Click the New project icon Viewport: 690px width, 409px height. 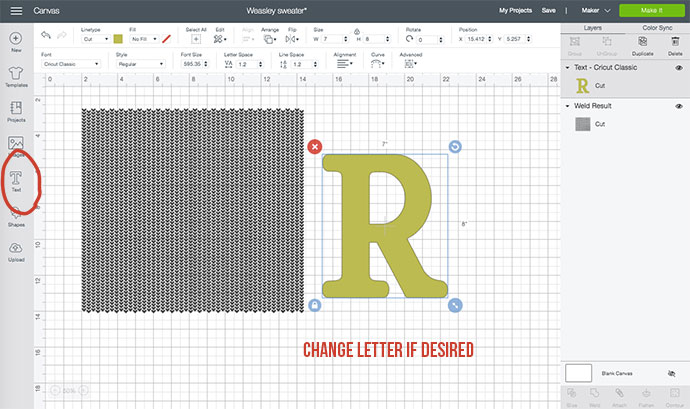16,38
